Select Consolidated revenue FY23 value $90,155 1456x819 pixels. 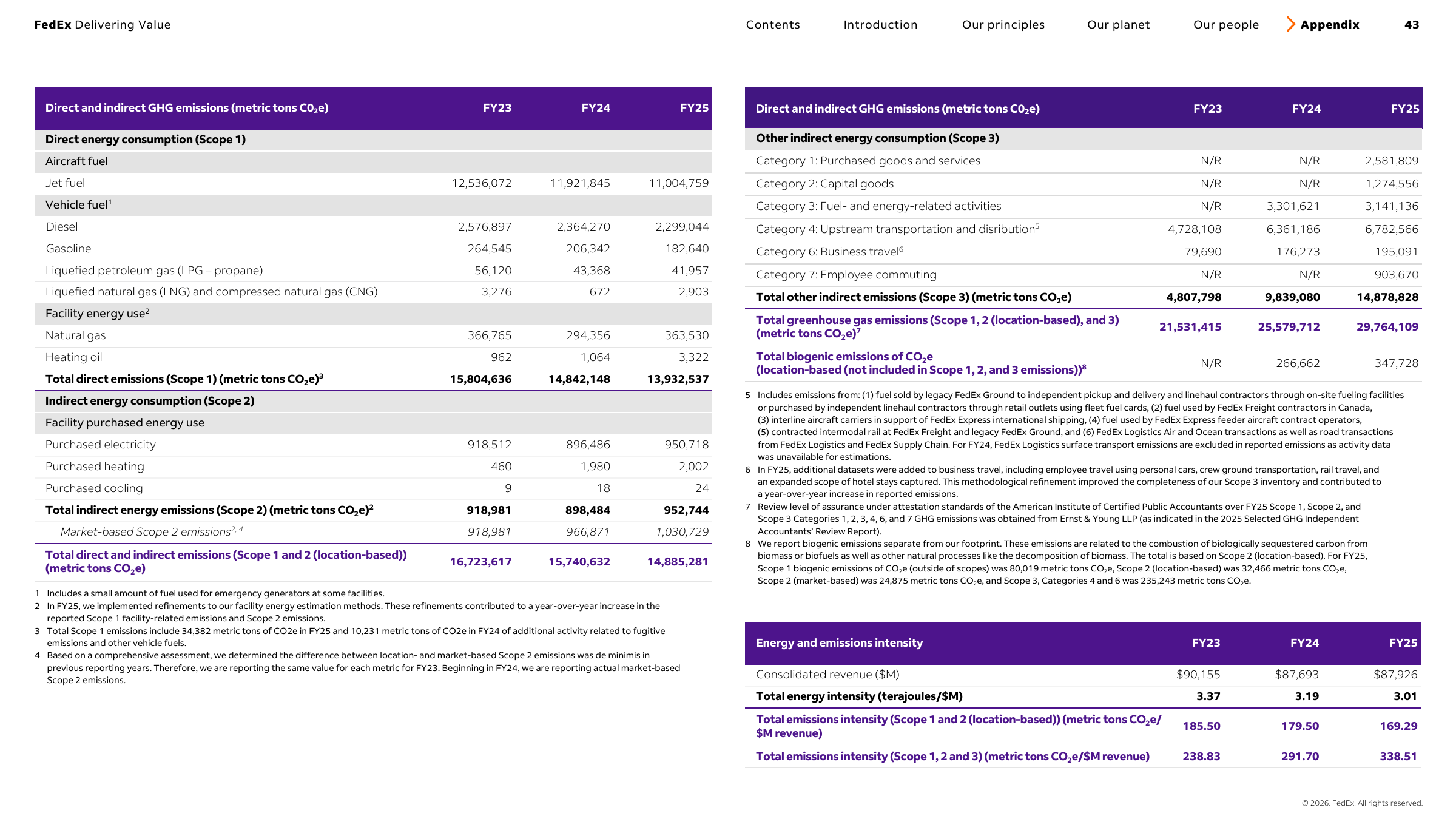coord(1198,675)
